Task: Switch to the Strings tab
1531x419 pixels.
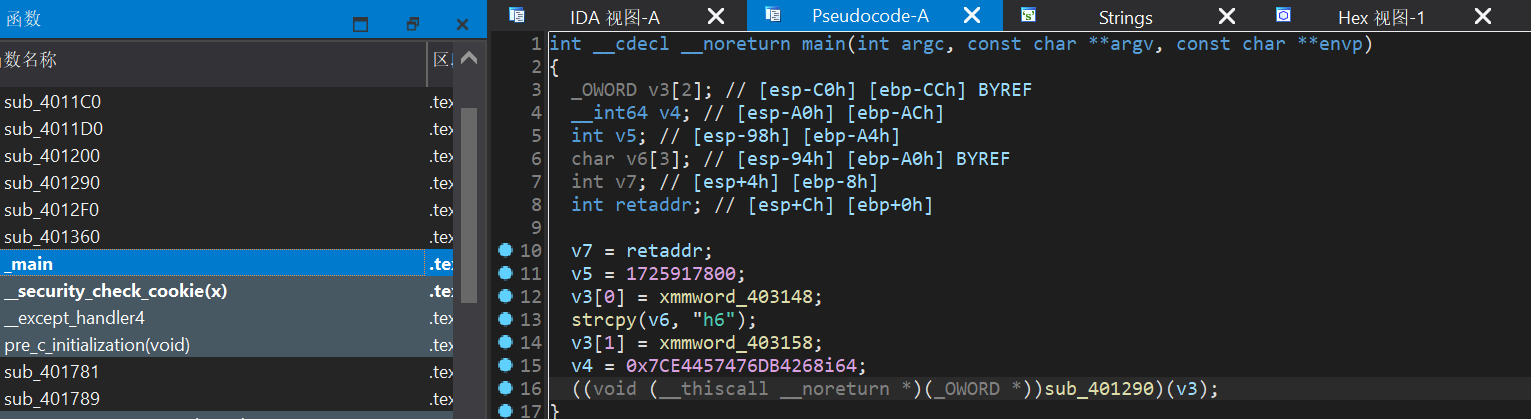Action: coord(1125,17)
